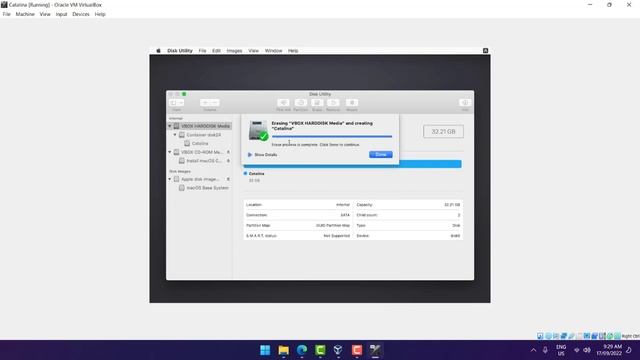
Task: Show hidden system tray icons
Action: click(533, 350)
